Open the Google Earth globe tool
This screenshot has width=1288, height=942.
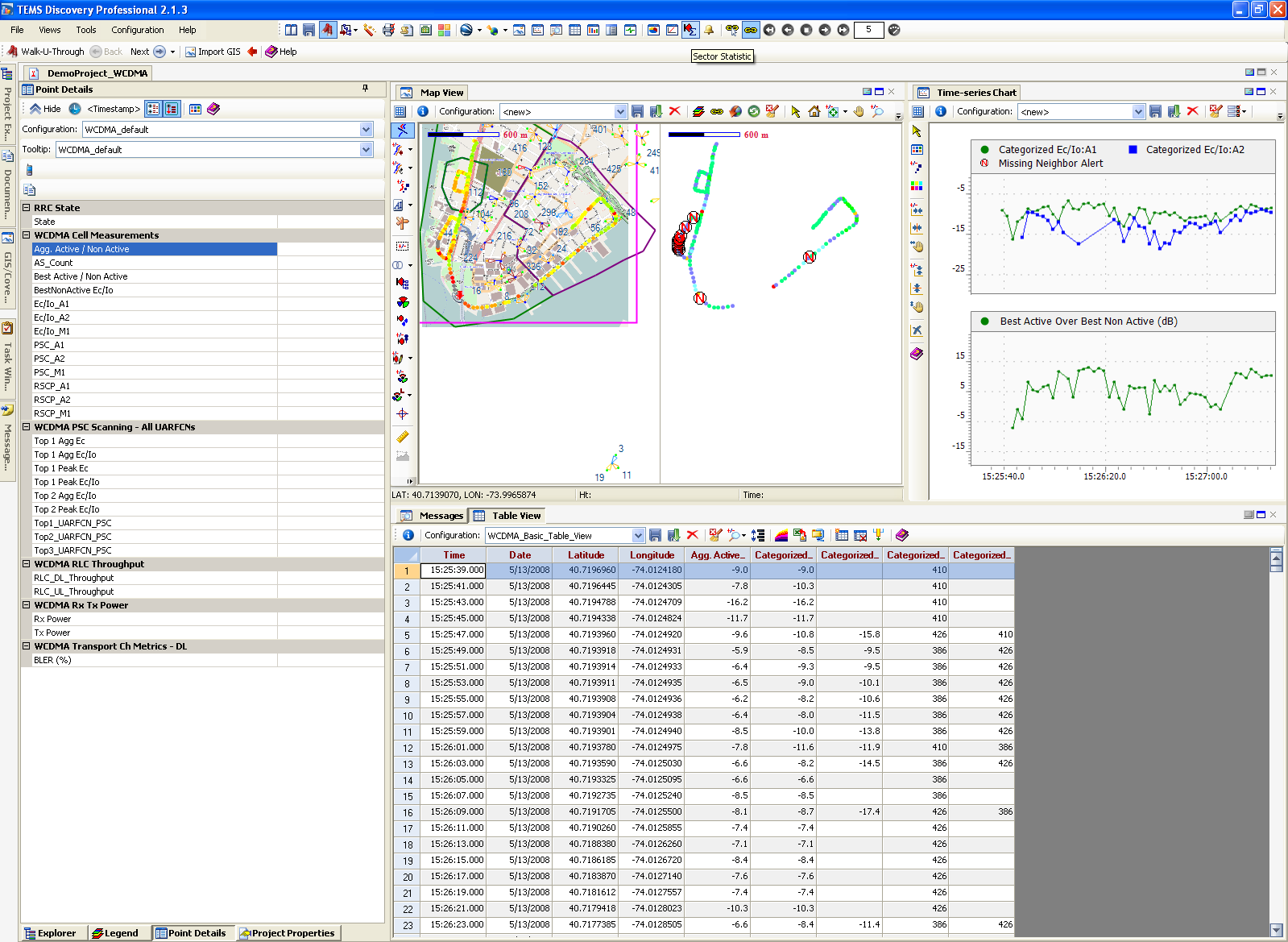tap(466, 30)
